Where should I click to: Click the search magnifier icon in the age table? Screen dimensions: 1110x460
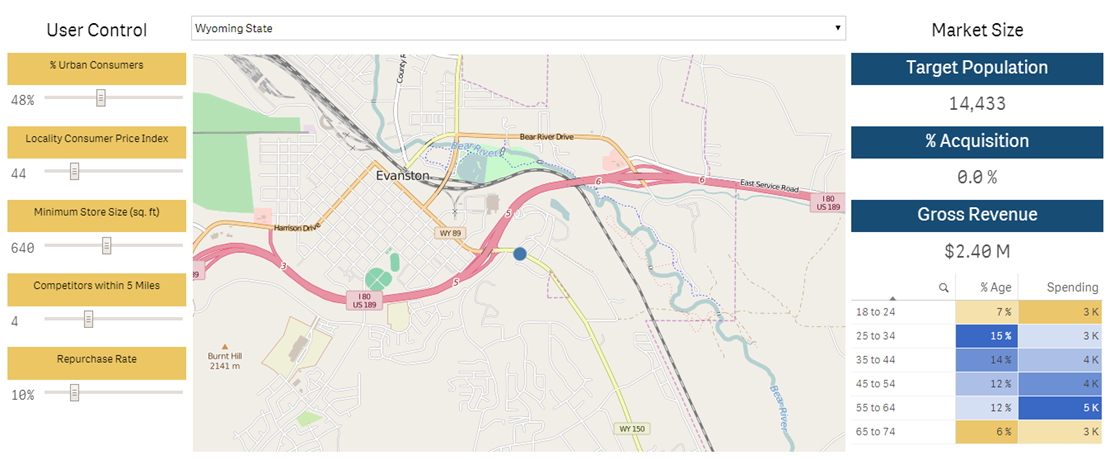tap(943, 288)
